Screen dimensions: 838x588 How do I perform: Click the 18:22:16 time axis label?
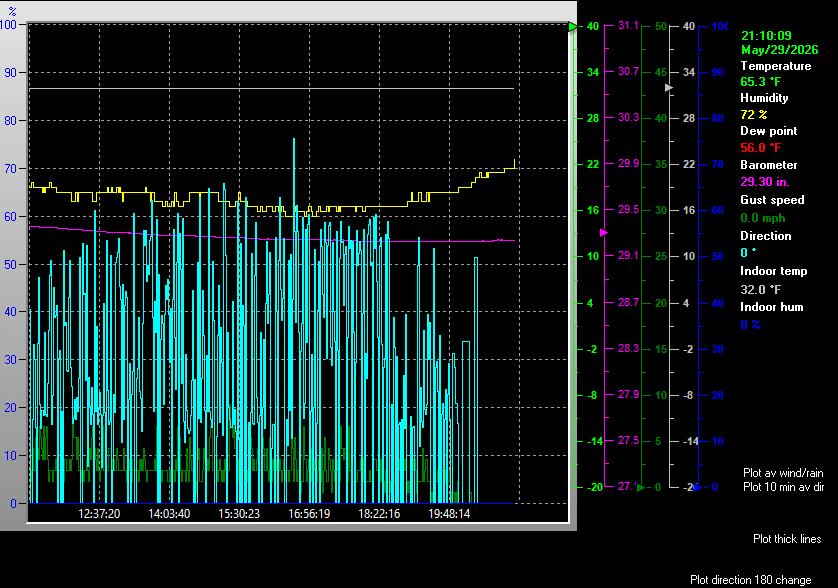pos(379,514)
